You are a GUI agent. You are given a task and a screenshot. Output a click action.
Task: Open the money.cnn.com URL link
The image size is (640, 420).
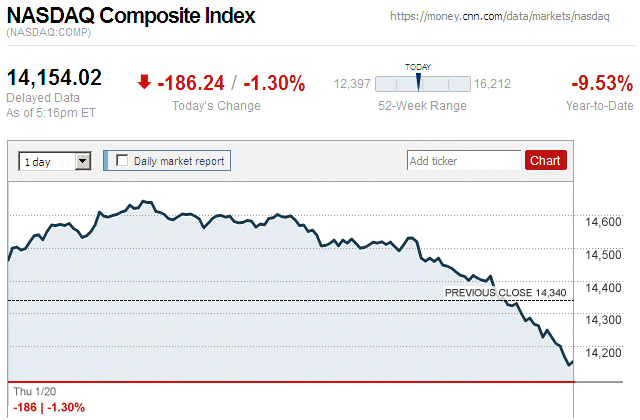(511, 18)
